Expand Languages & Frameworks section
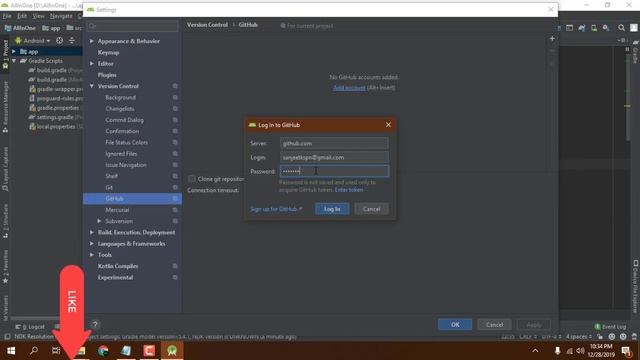640x360 pixels. click(x=92, y=244)
